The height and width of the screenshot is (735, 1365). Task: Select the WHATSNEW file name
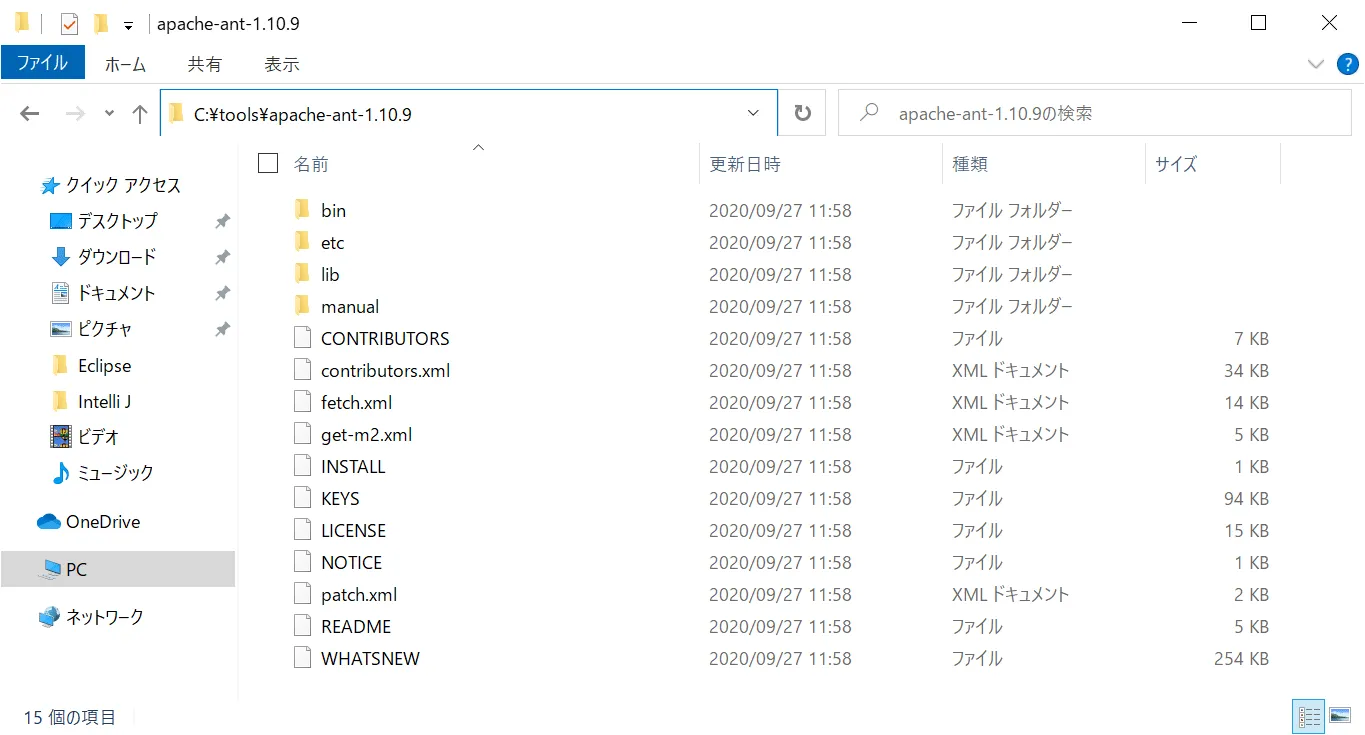(x=370, y=658)
